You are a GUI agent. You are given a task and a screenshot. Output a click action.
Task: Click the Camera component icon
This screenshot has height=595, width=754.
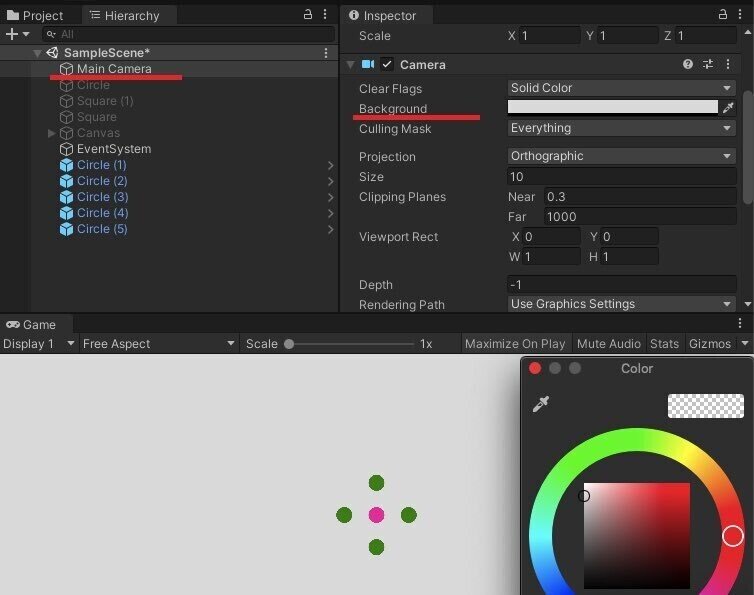pyautogui.click(x=368, y=64)
